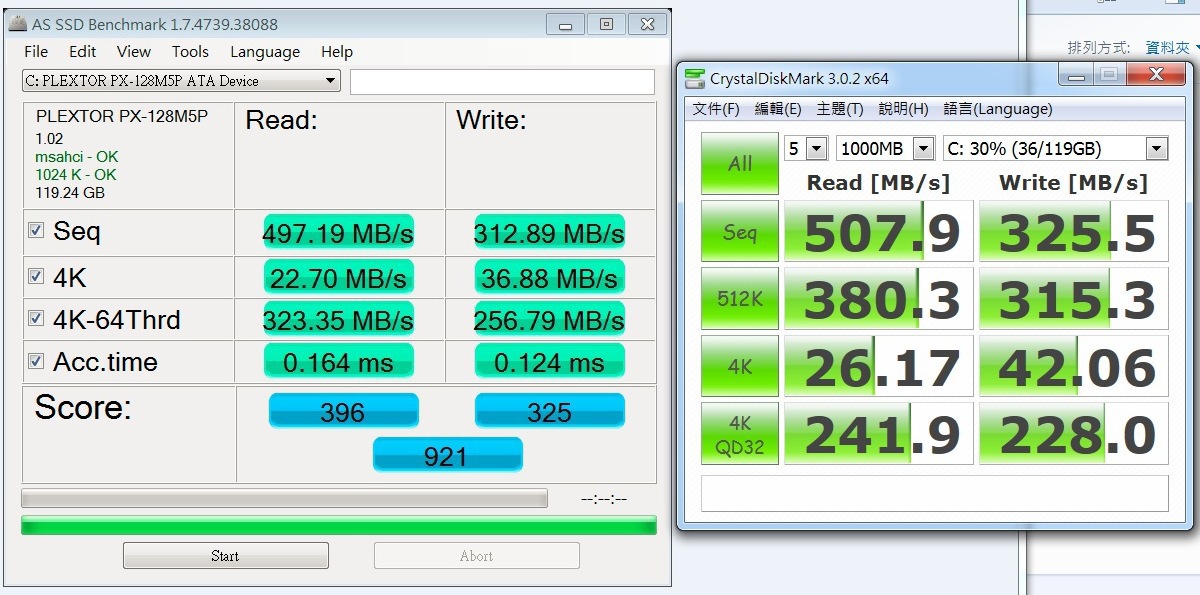Open the Tools menu in AS SSD Benchmark
This screenshot has height=595, width=1200.
coord(190,52)
